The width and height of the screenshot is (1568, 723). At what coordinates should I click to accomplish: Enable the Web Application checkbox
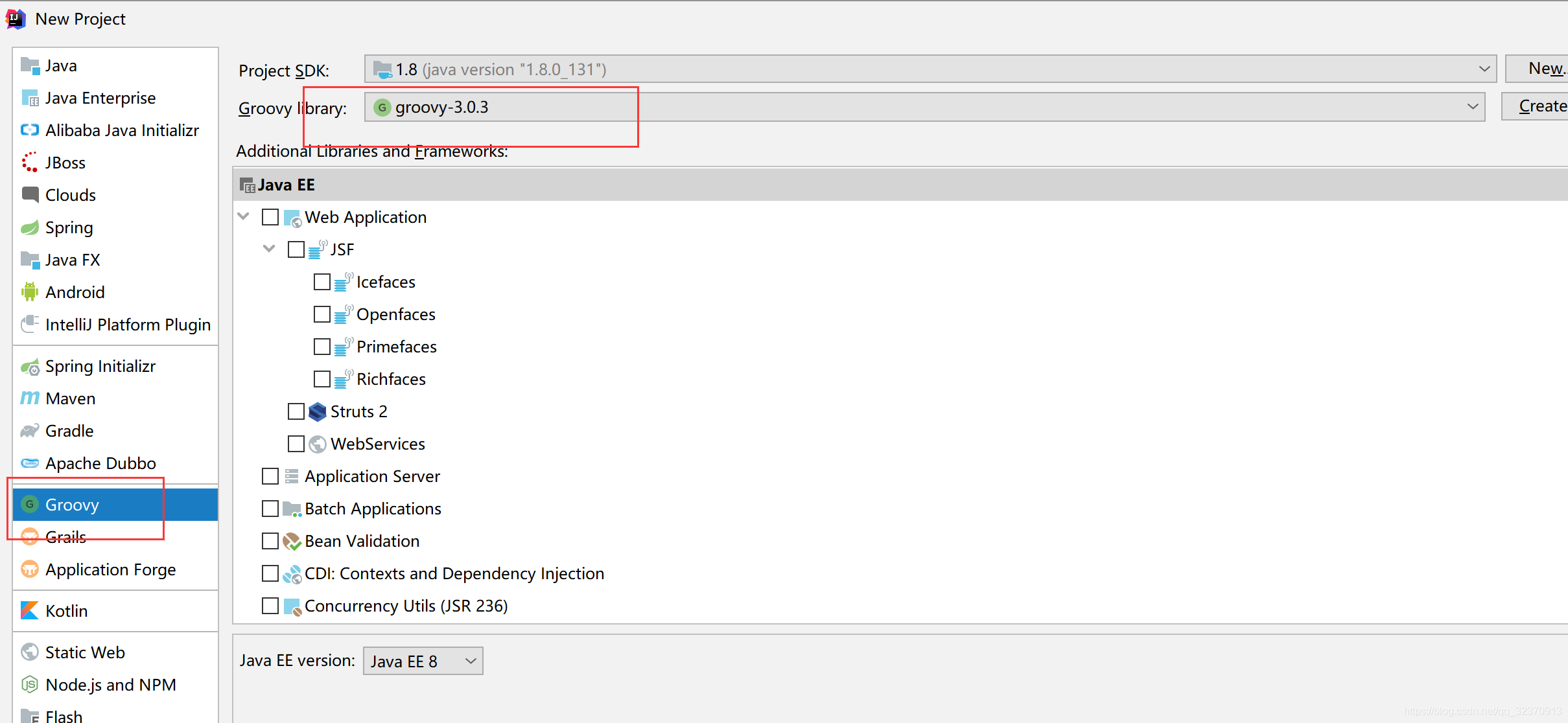click(270, 217)
